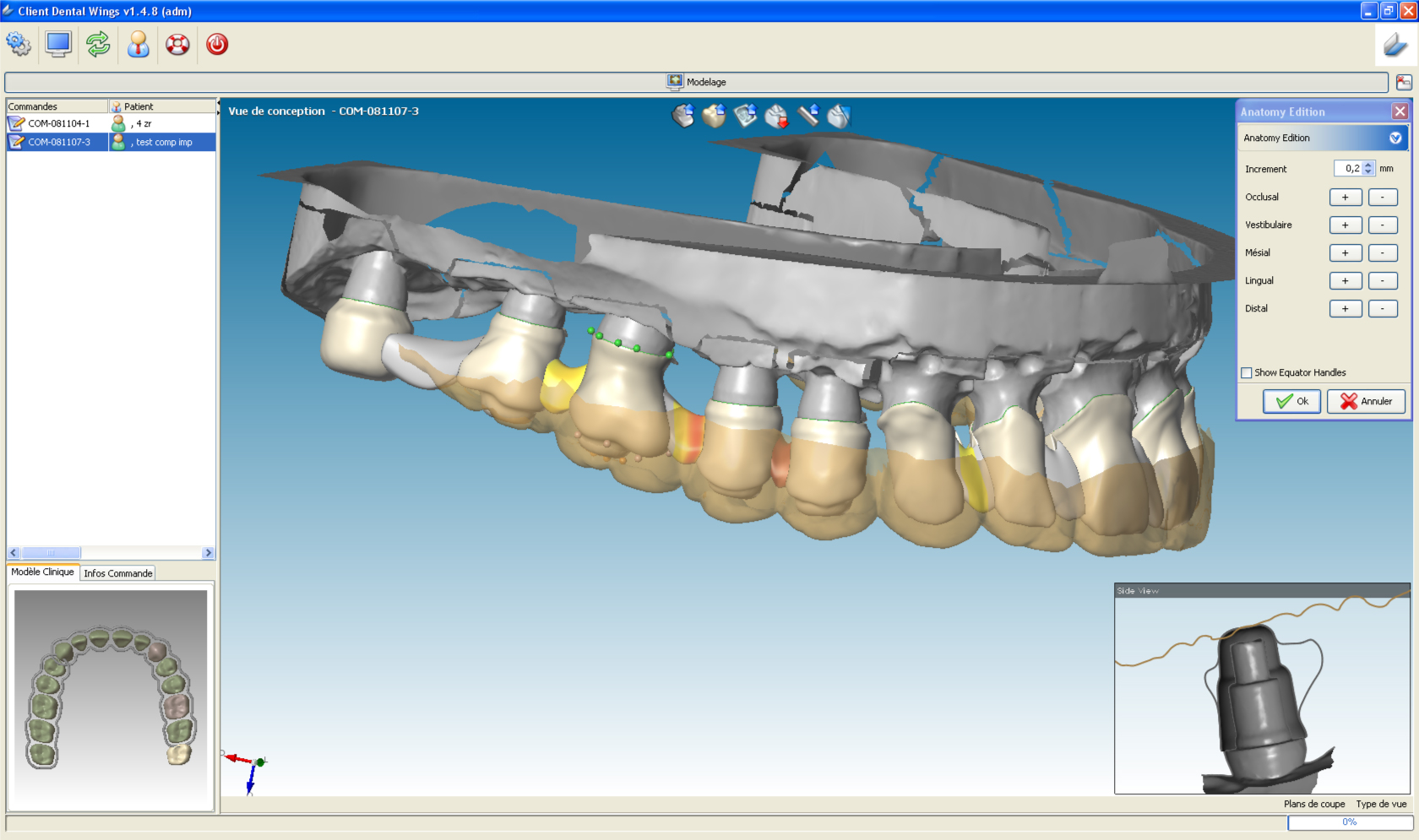
Task: Click patient avatar in the 4 zr row
Action: point(119,123)
